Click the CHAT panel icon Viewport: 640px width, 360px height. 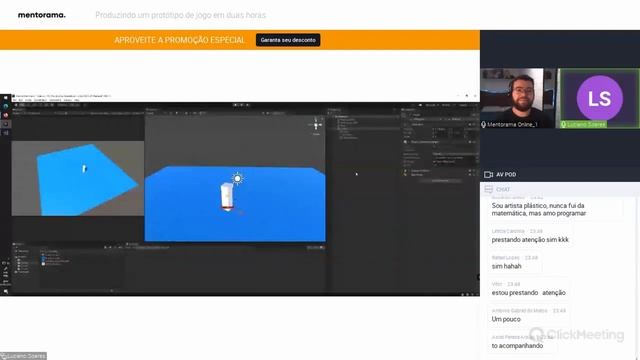coord(489,189)
